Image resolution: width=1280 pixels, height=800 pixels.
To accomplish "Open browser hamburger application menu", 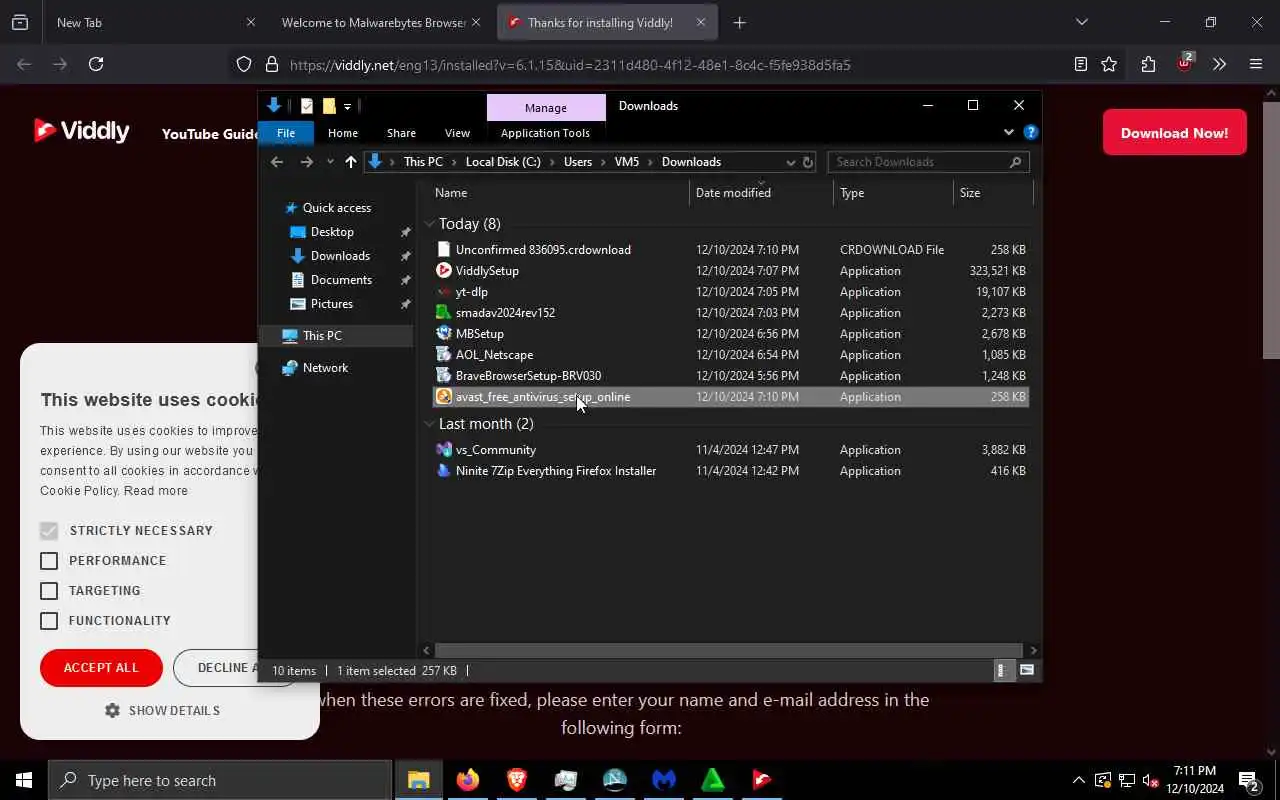I will tap(1256, 64).
